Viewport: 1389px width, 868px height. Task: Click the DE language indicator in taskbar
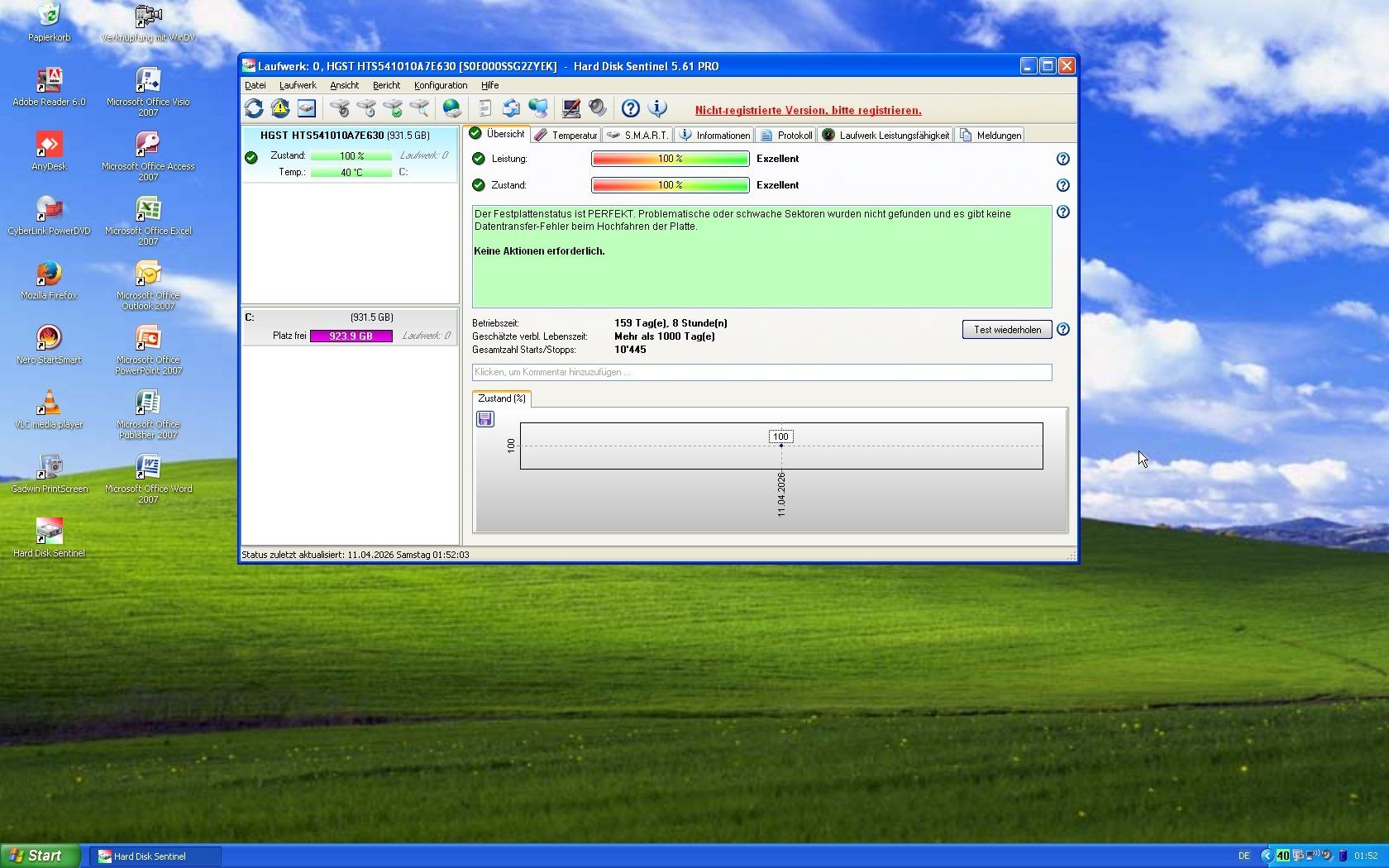pos(1243,856)
